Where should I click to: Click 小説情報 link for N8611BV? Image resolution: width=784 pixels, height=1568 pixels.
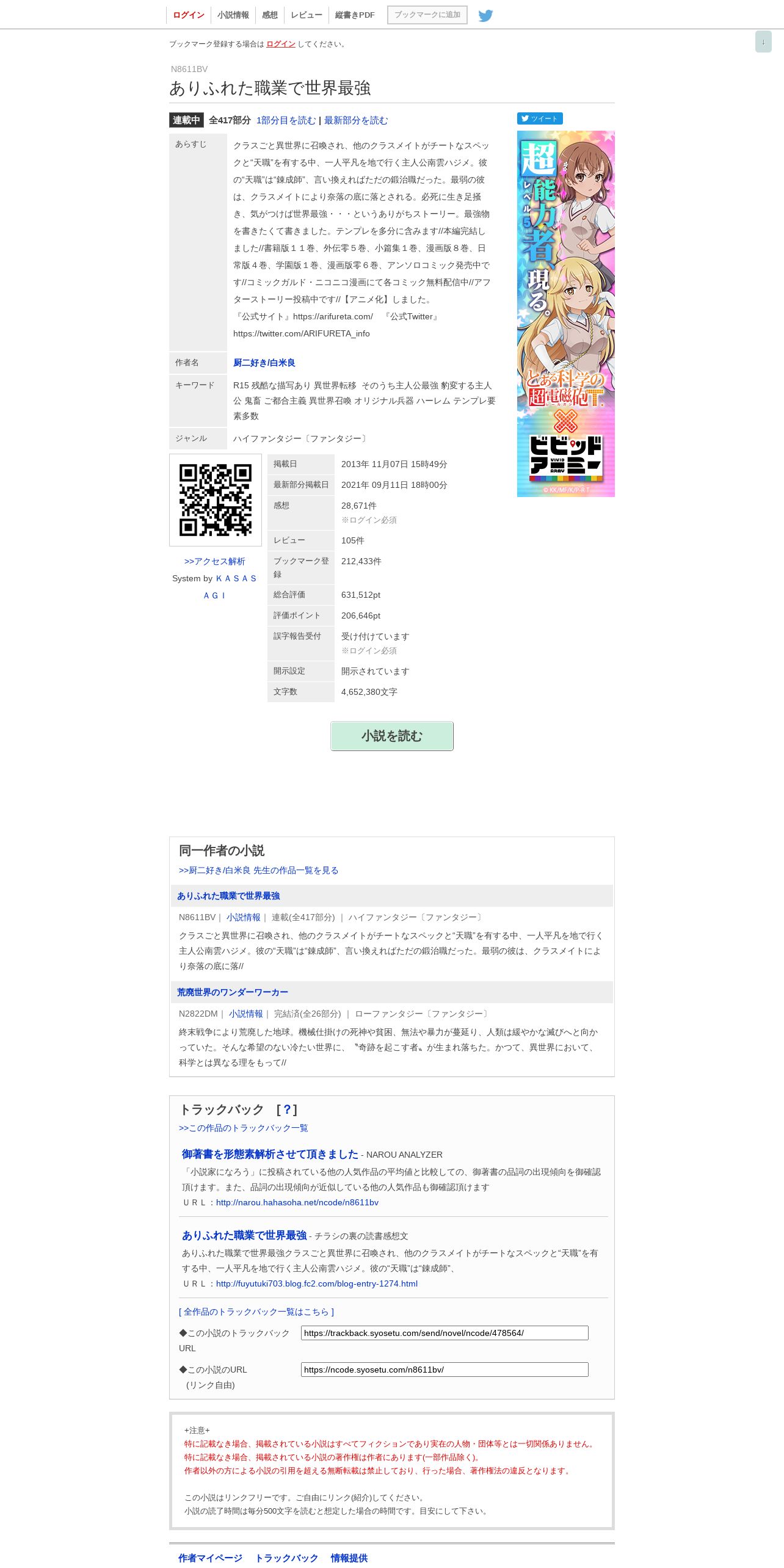pyautogui.click(x=244, y=917)
